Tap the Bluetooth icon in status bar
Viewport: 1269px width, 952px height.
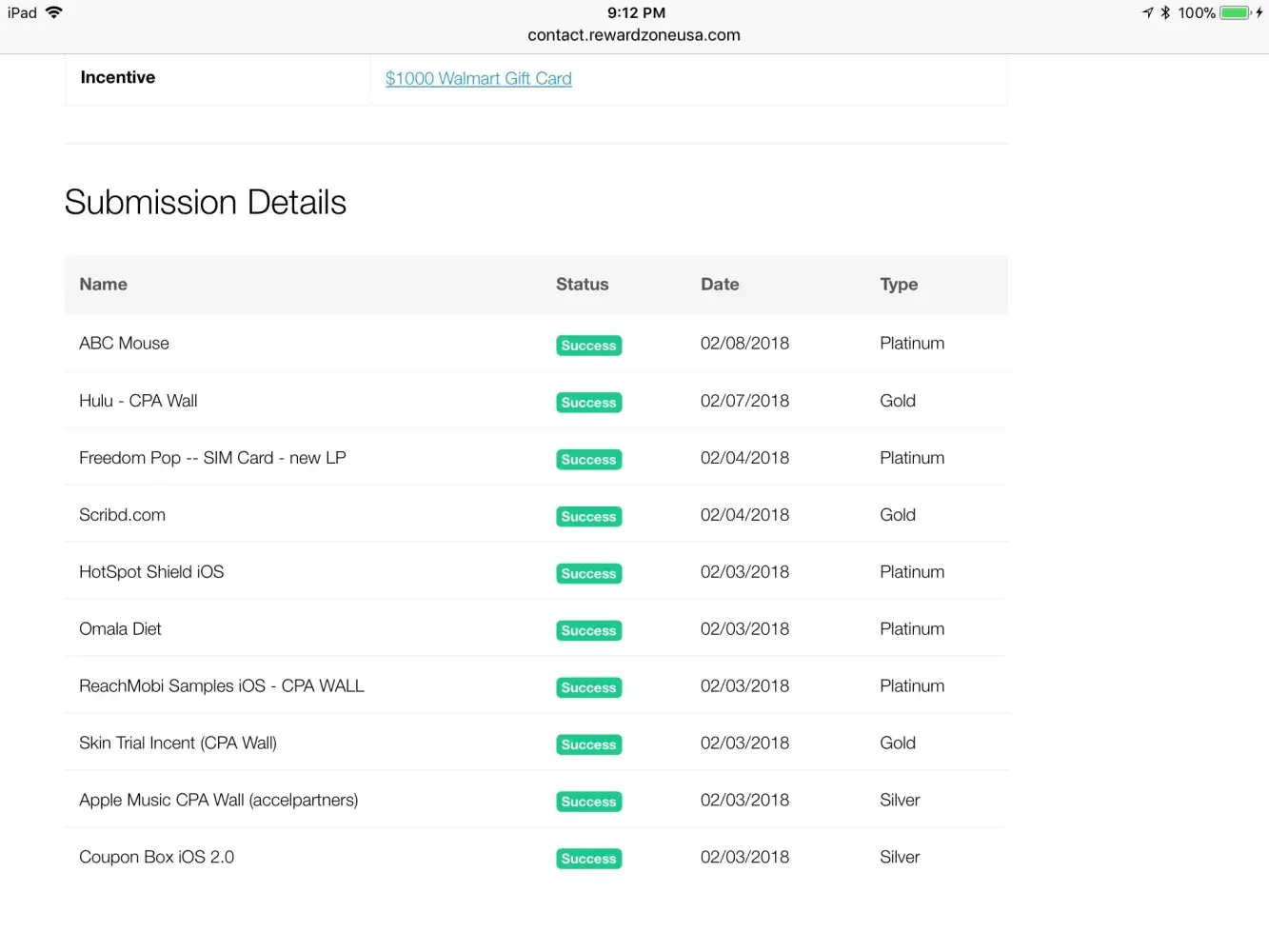tap(1165, 12)
